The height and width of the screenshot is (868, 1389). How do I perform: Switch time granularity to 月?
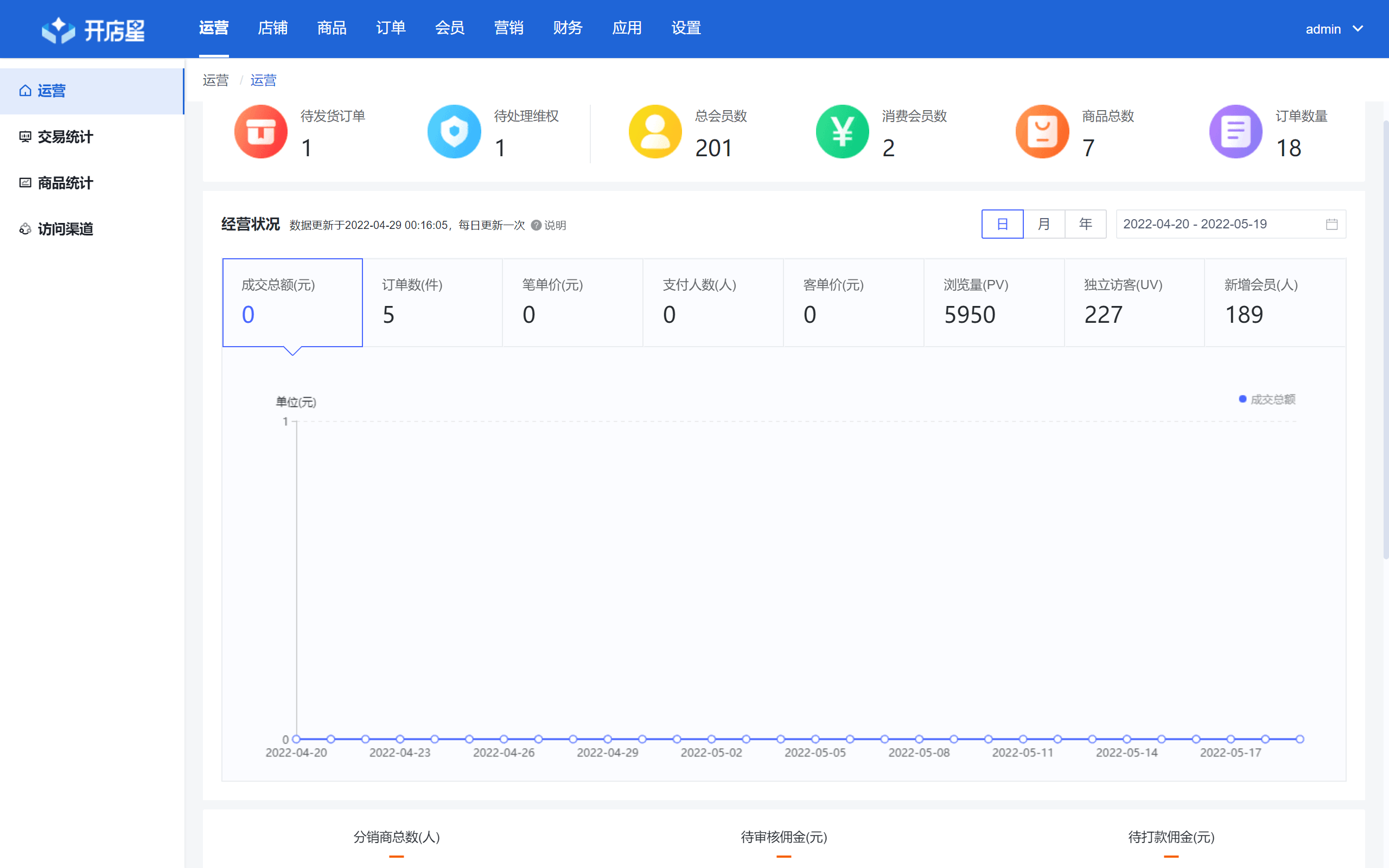1044,224
